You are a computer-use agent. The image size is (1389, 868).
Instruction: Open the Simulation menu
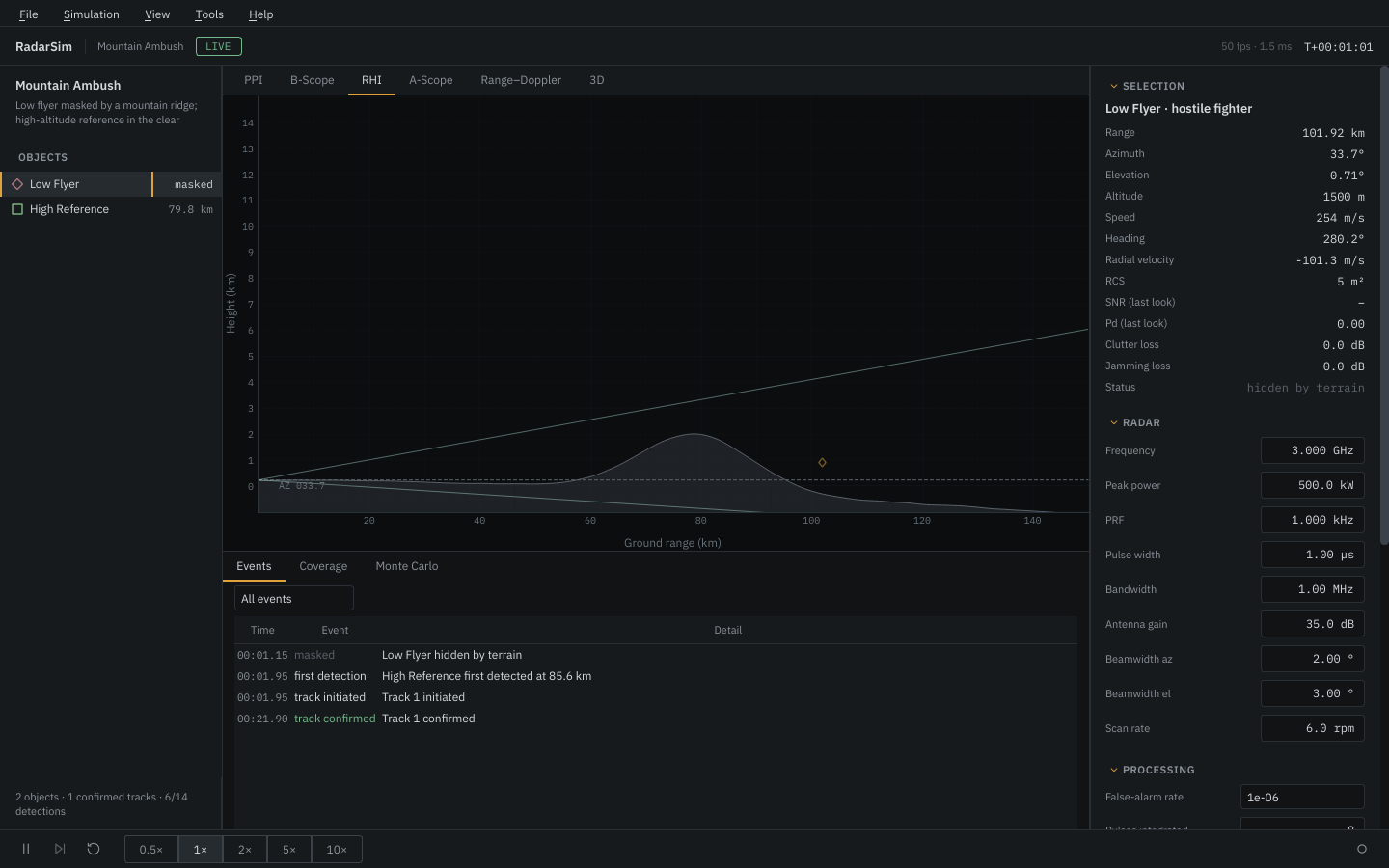[92, 14]
